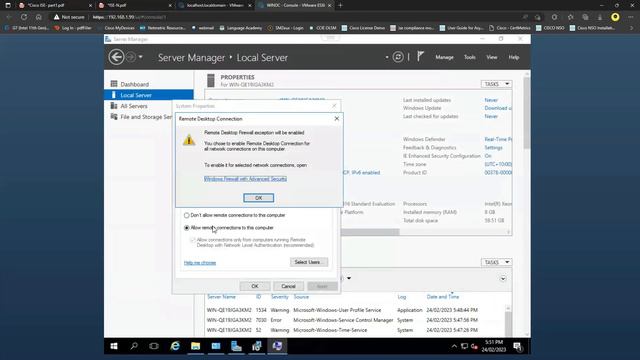Screen dimensions: 640x360
Task: Close the Remote Desktop Connection dialog
Action: point(336,119)
